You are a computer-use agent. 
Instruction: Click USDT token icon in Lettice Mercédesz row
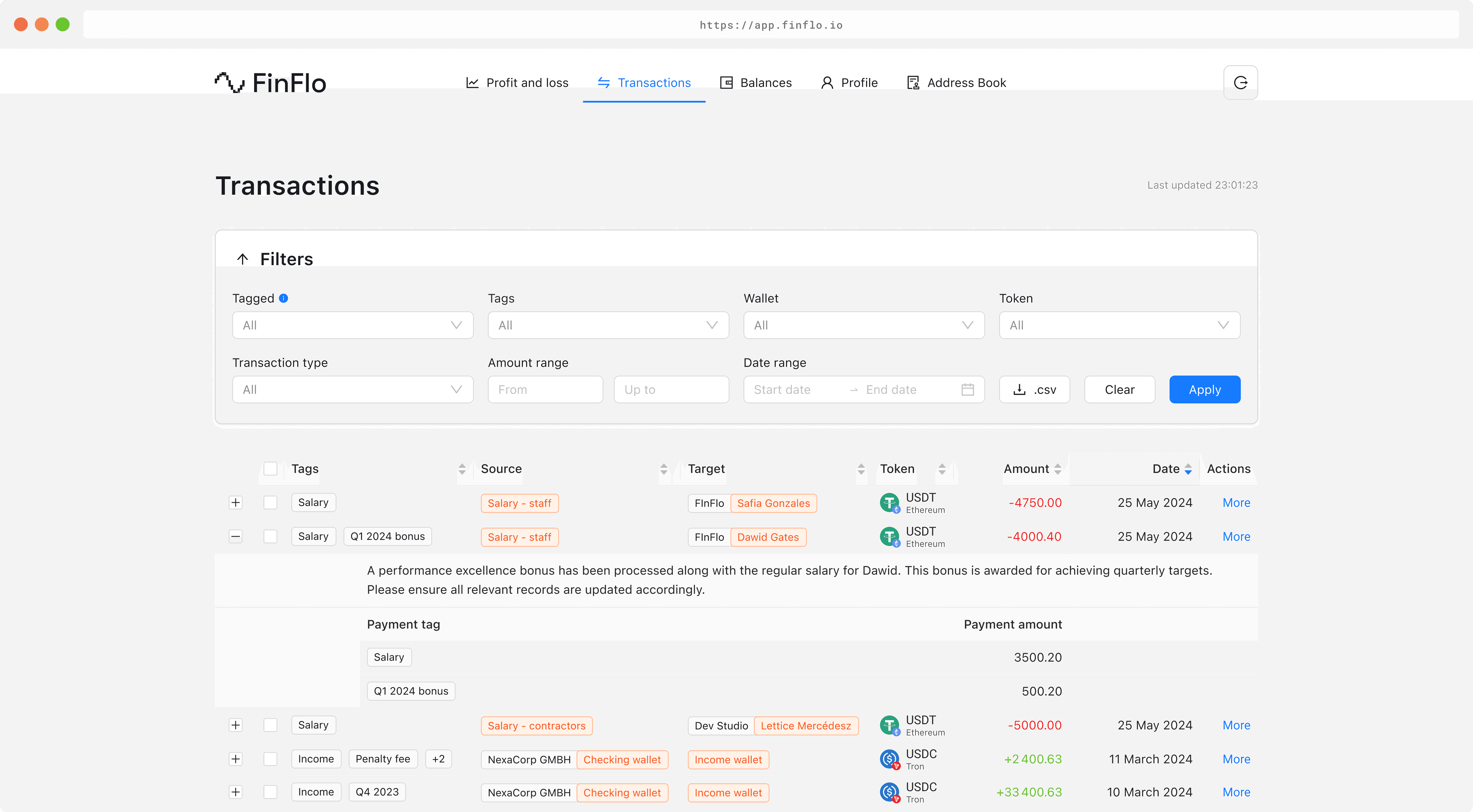[x=890, y=725]
